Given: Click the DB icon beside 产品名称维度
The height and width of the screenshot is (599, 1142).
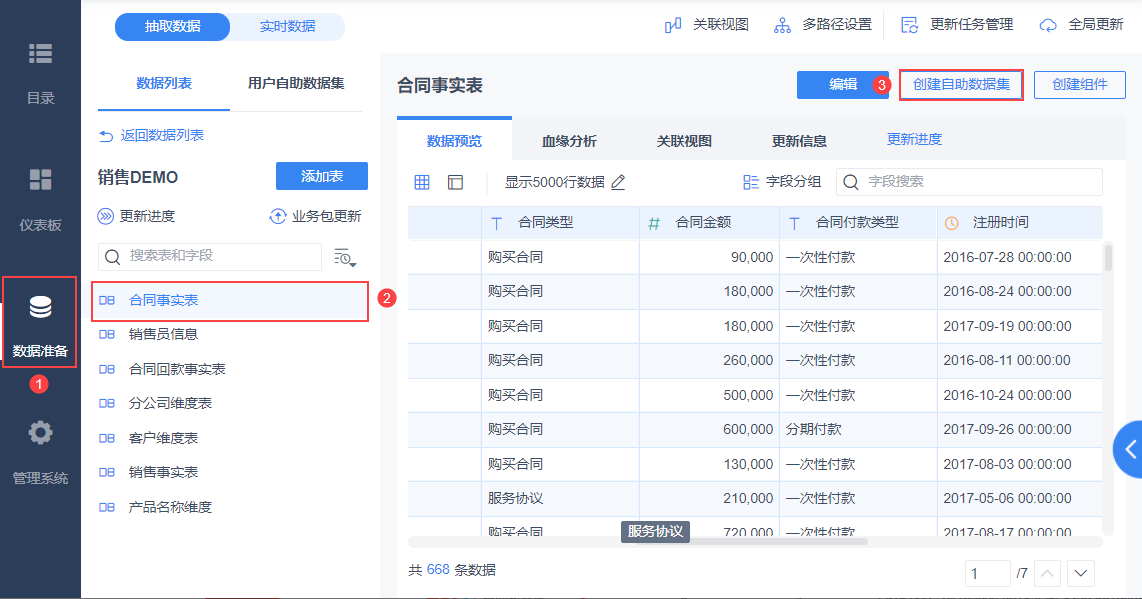Looking at the screenshot, I should coord(107,507).
